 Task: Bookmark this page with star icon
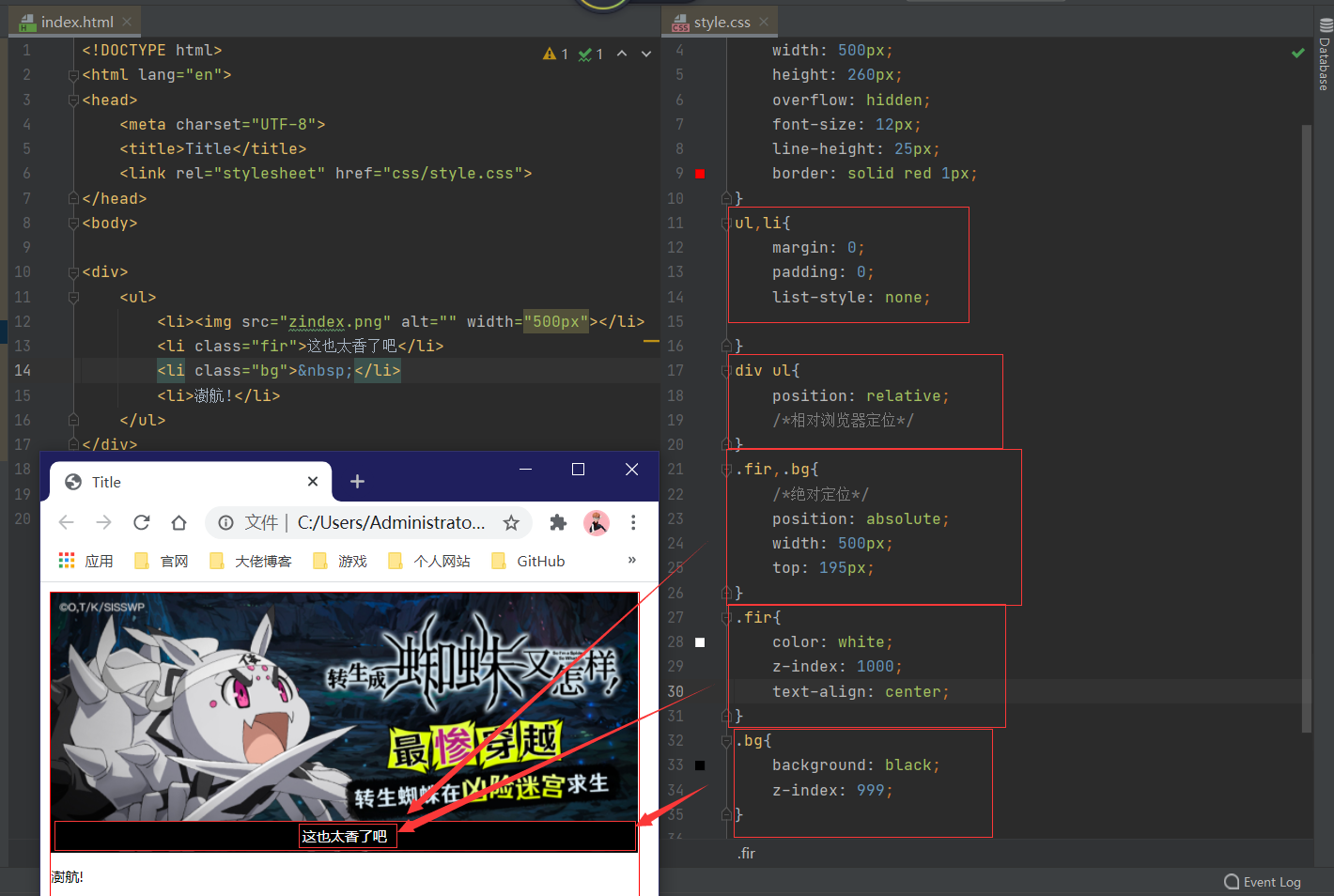click(511, 523)
